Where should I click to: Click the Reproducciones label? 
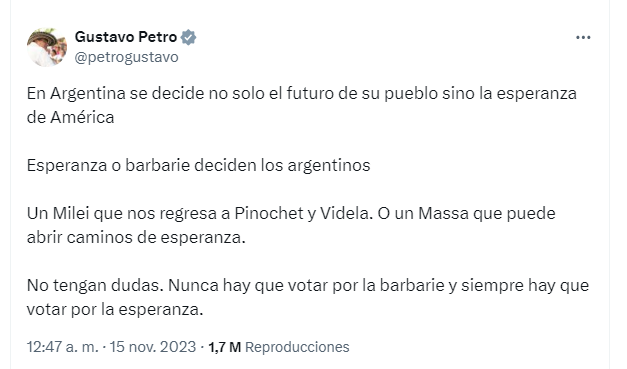[297, 347]
